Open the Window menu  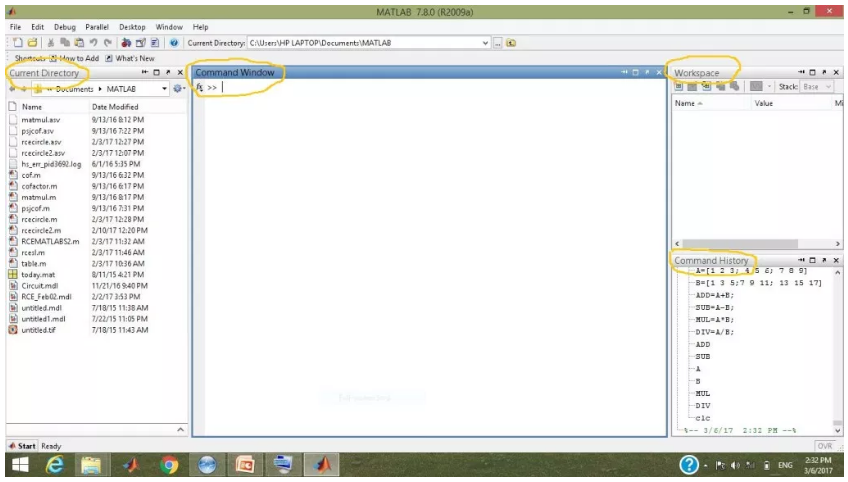[169, 27]
